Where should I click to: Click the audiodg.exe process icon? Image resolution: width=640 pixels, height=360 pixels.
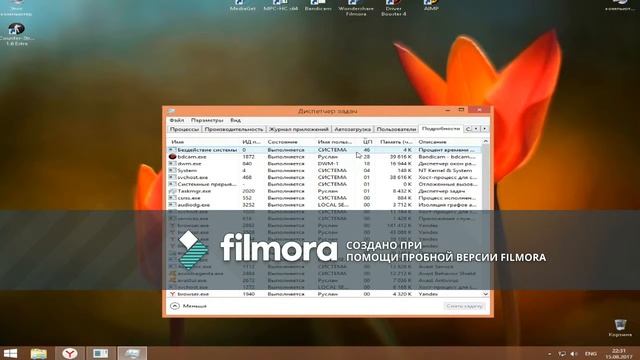click(x=172, y=205)
